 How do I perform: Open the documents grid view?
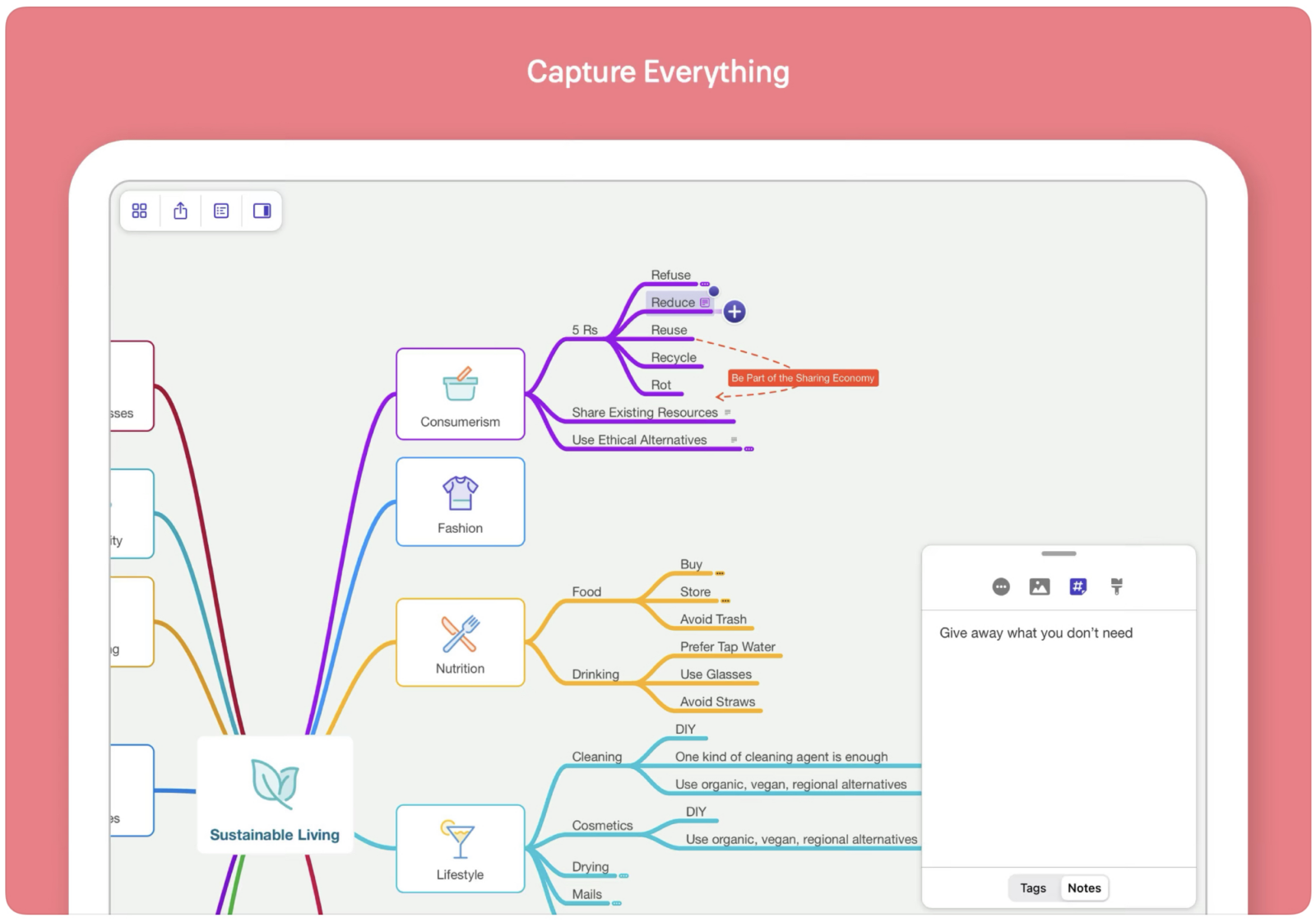click(x=140, y=211)
